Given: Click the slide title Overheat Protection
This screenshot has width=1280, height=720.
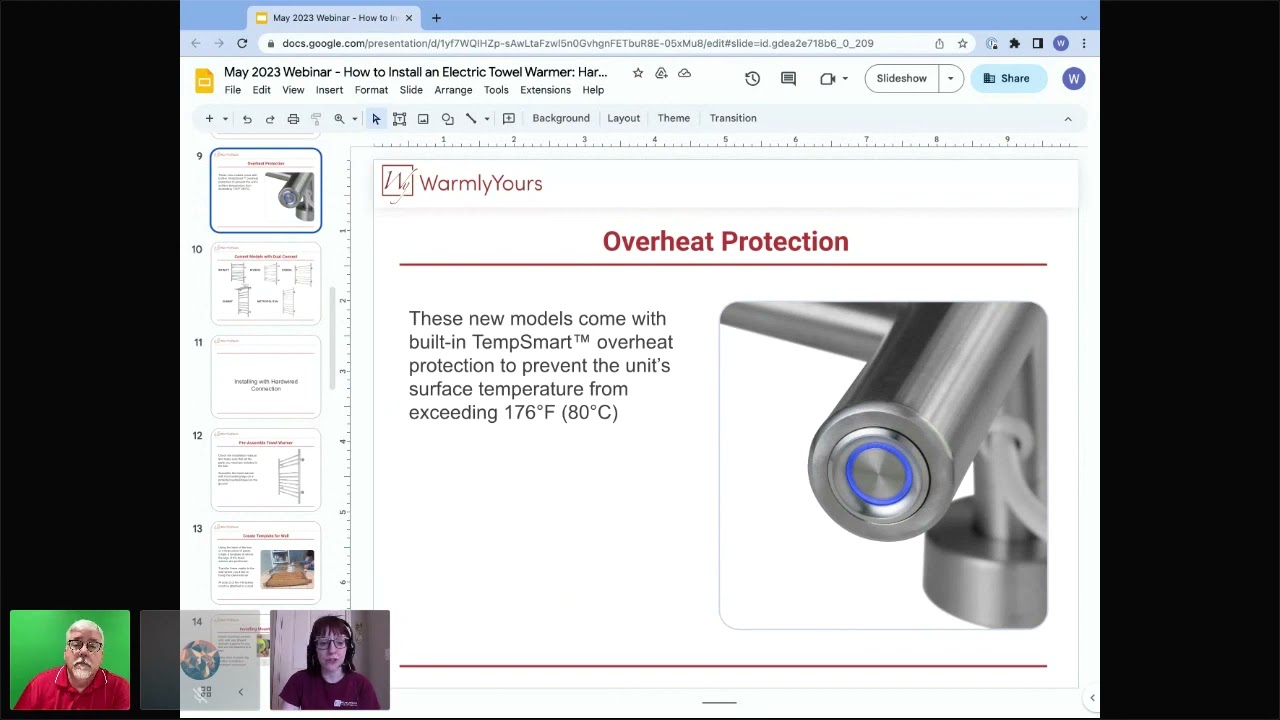Looking at the screenshot, I should (725, 241).
